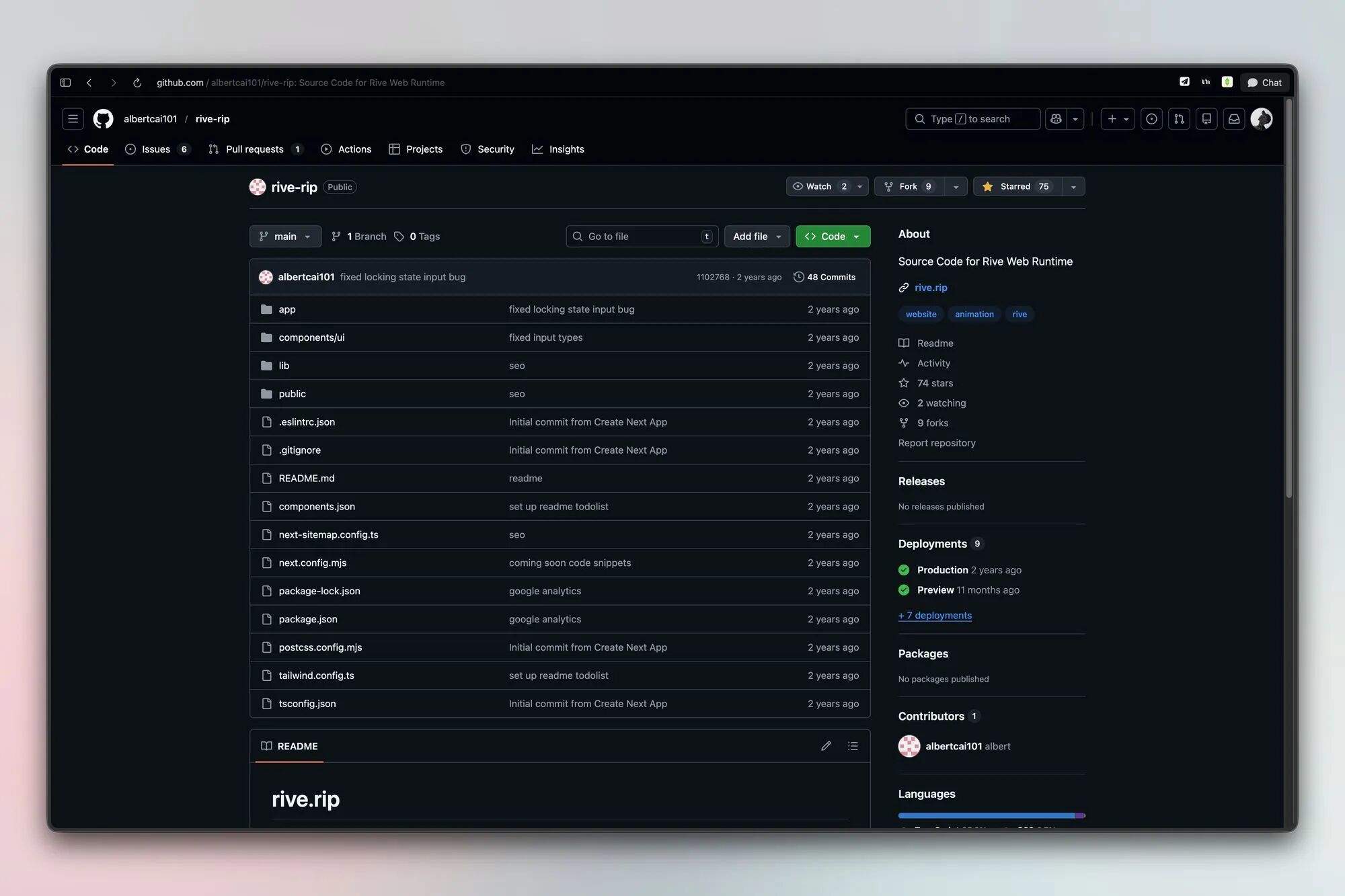This screenshot has width=1345, height=896.
Task: Open the repositories icon in header
Action: [1206, 119]
